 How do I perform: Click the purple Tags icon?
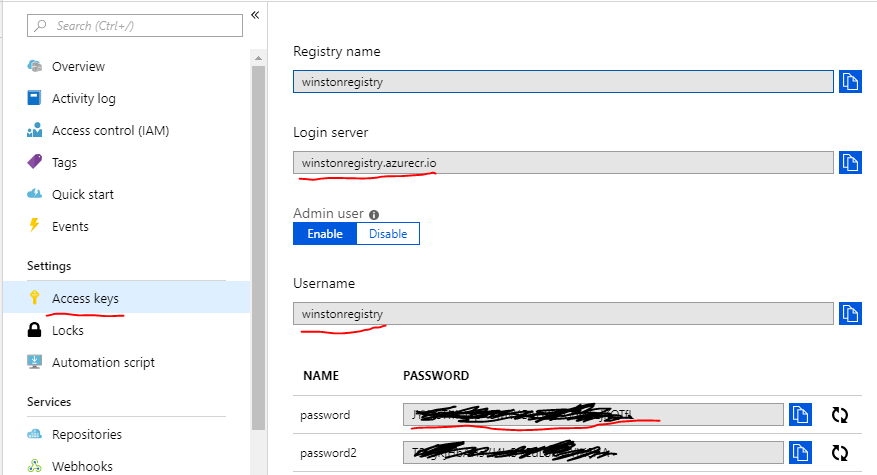coord(35,162)
